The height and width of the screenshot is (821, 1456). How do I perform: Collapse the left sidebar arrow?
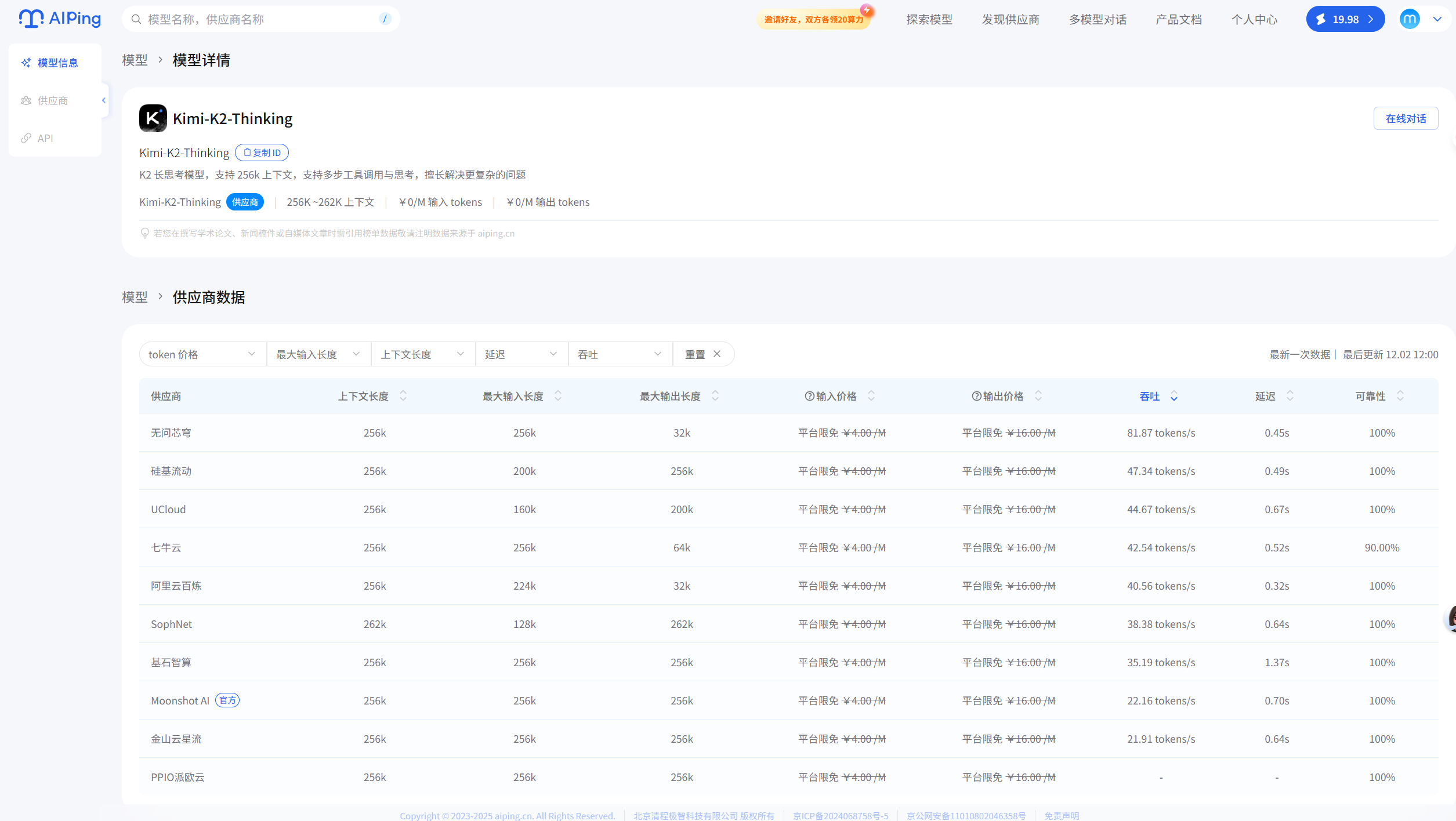coord(104,100)
